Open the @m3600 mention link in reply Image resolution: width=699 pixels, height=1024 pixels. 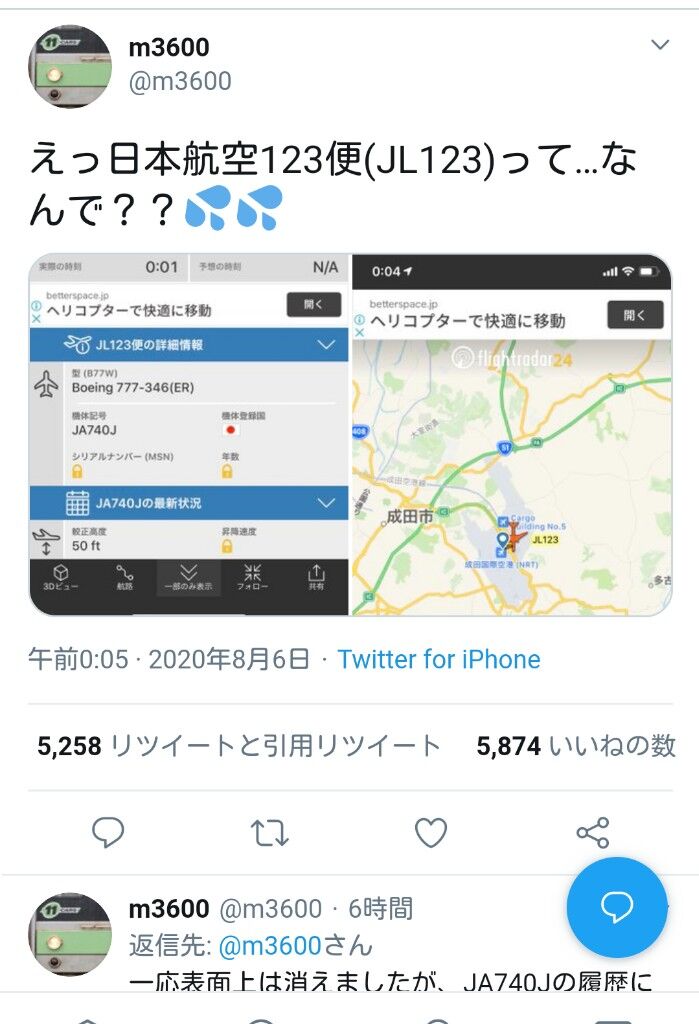[x=269, y=946]
